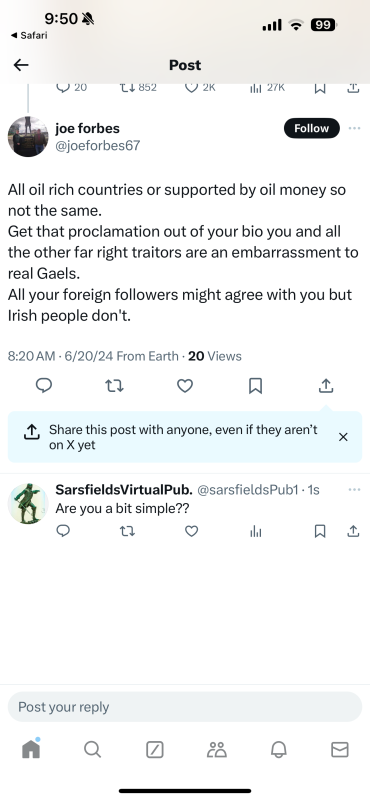This screenshot has height=800, width=370.
Task: Open Grok slash icon in the bottom bar
Action: click(x=155, y=749)
